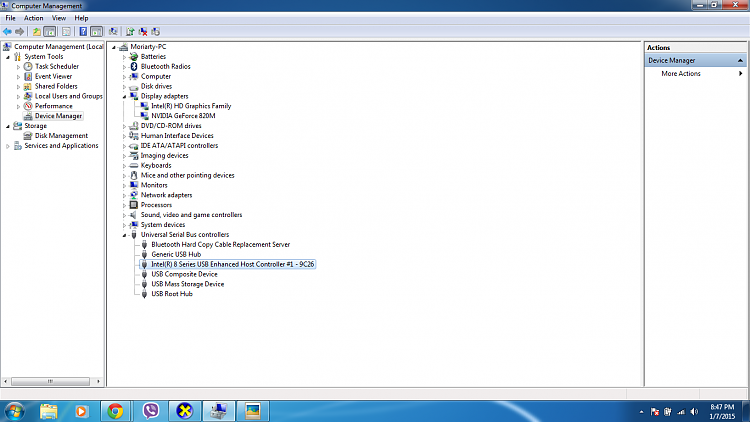Screen dimensions: 750x422
Task: Open Properties via the toolbar icon
Action: 66,32
